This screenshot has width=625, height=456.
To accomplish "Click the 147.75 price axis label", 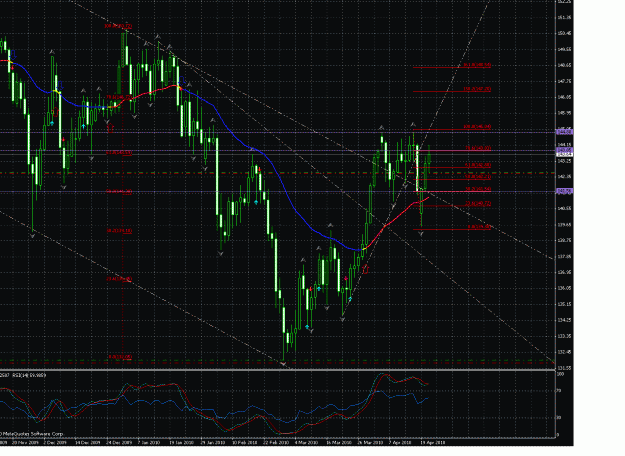I will point(565,81).
